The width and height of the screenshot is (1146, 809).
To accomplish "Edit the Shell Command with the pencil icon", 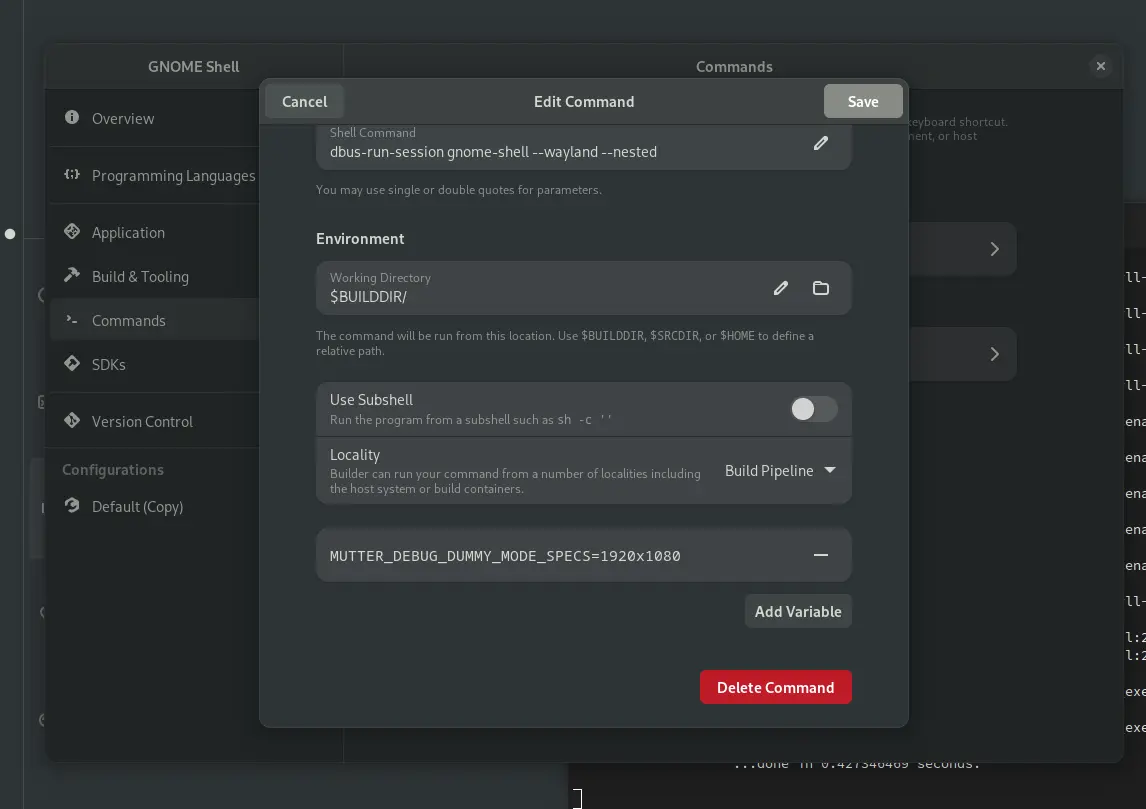I will (820, 143).
